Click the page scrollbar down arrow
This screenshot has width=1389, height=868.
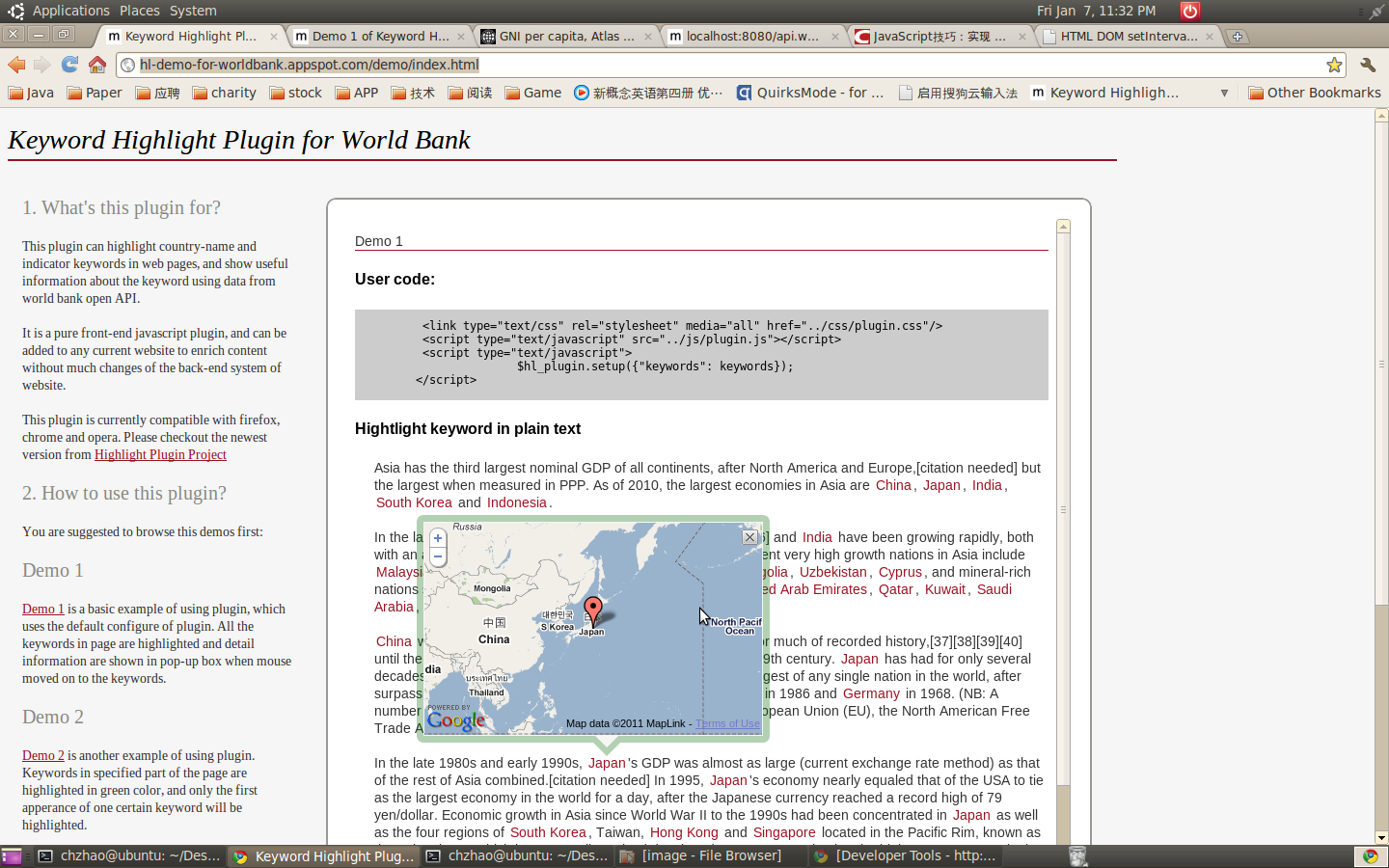[x=1381, y=838]
